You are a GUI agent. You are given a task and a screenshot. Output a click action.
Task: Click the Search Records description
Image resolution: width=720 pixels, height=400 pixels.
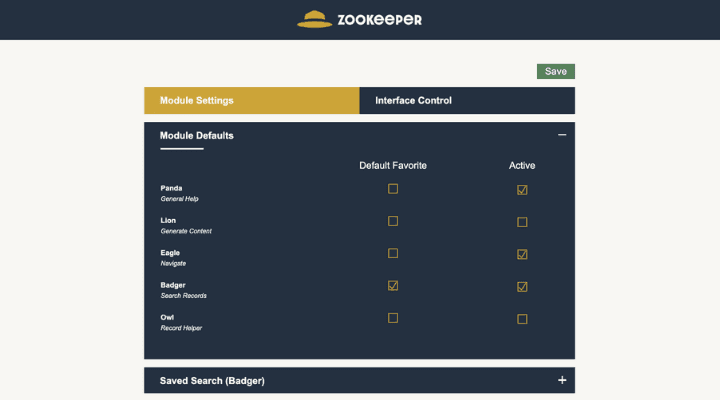[x=184, y=296]
